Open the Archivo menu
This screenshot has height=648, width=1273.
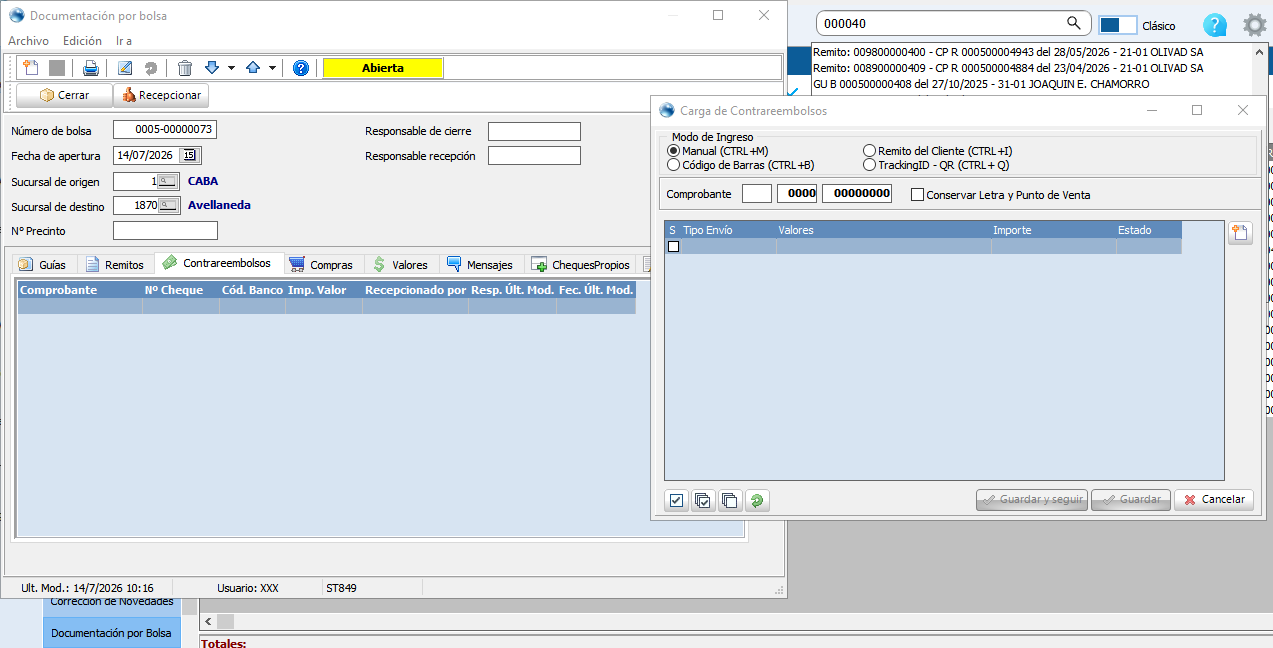(29, 41)
